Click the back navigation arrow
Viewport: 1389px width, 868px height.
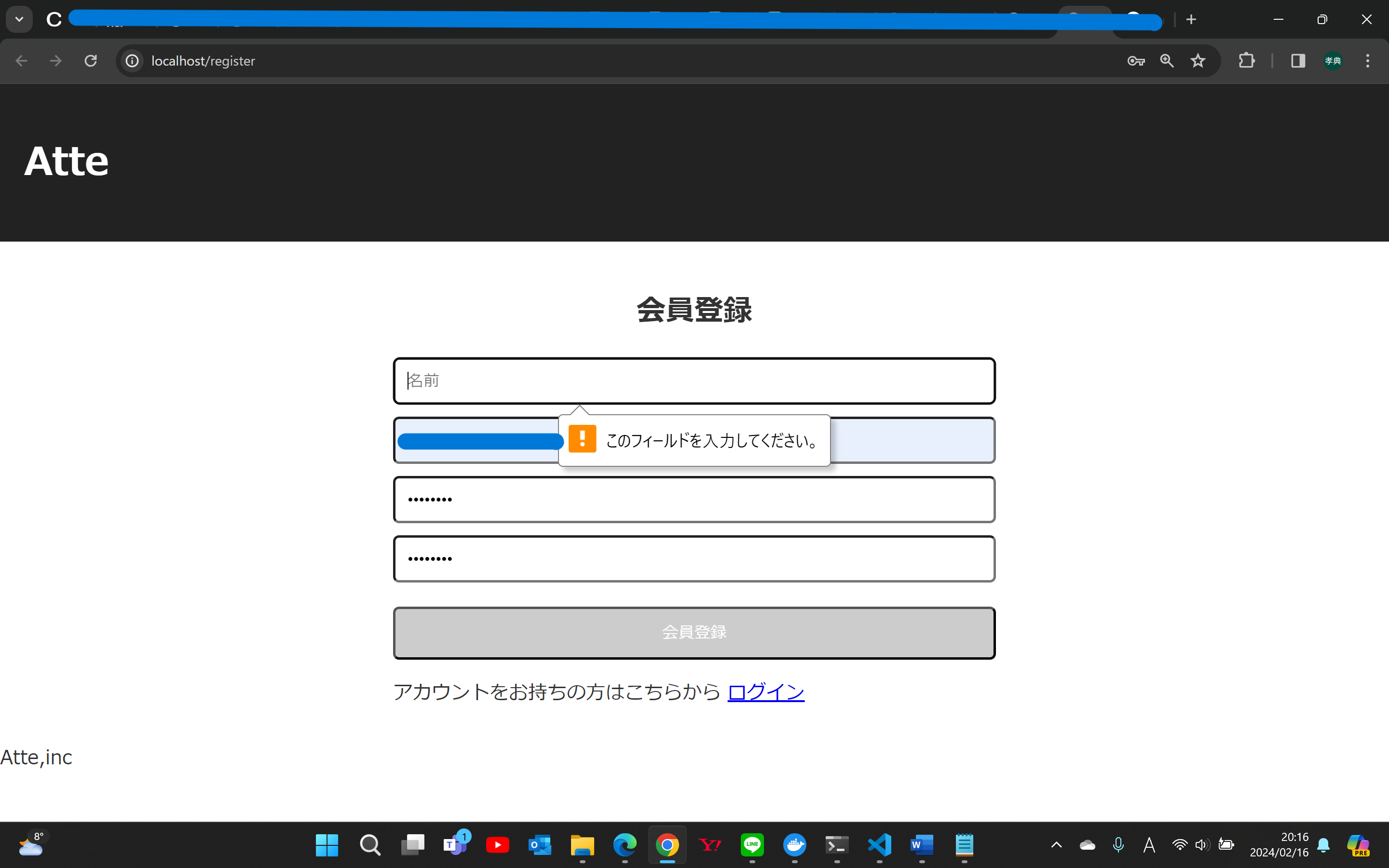point(21,61)
